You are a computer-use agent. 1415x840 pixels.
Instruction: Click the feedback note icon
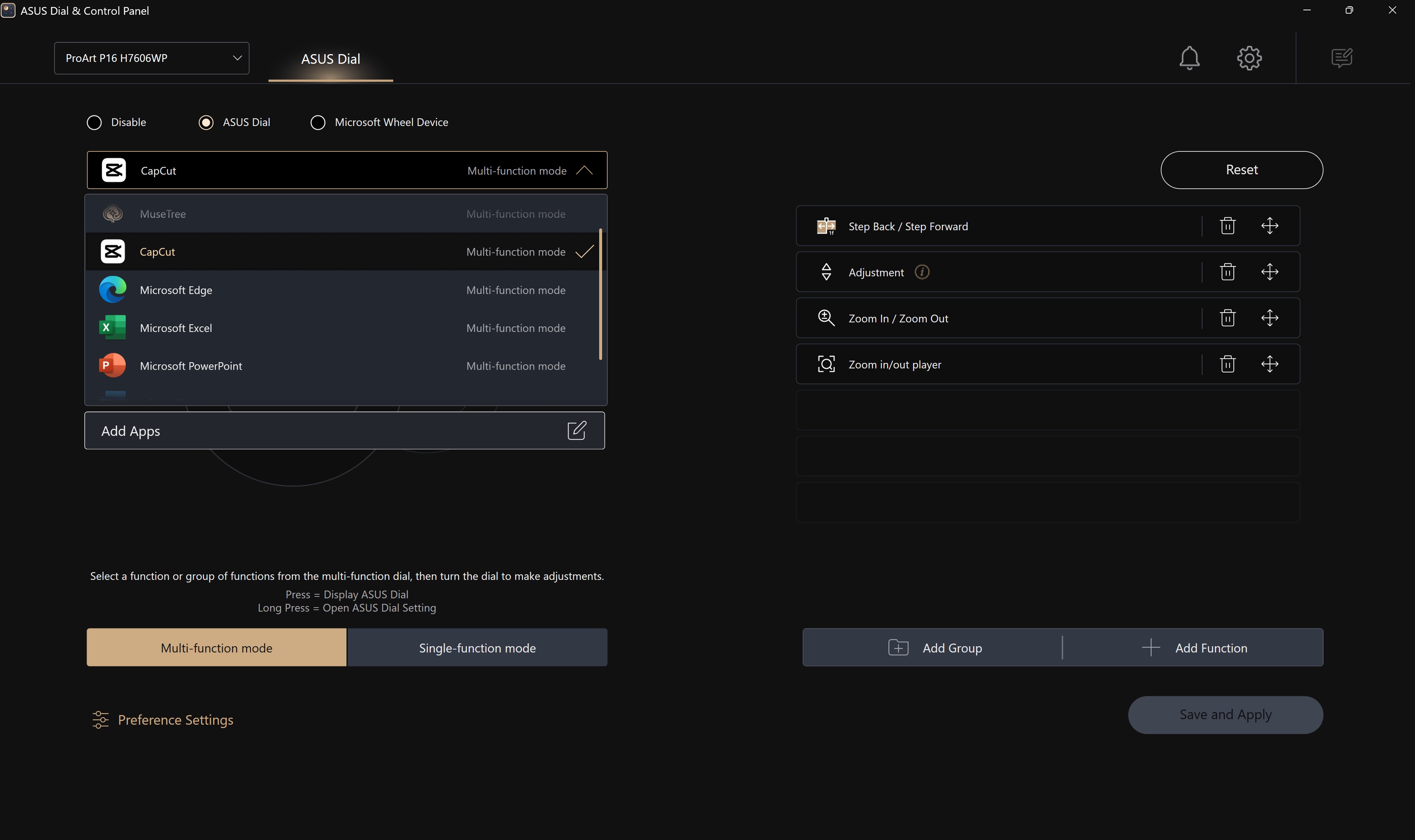1341,58
